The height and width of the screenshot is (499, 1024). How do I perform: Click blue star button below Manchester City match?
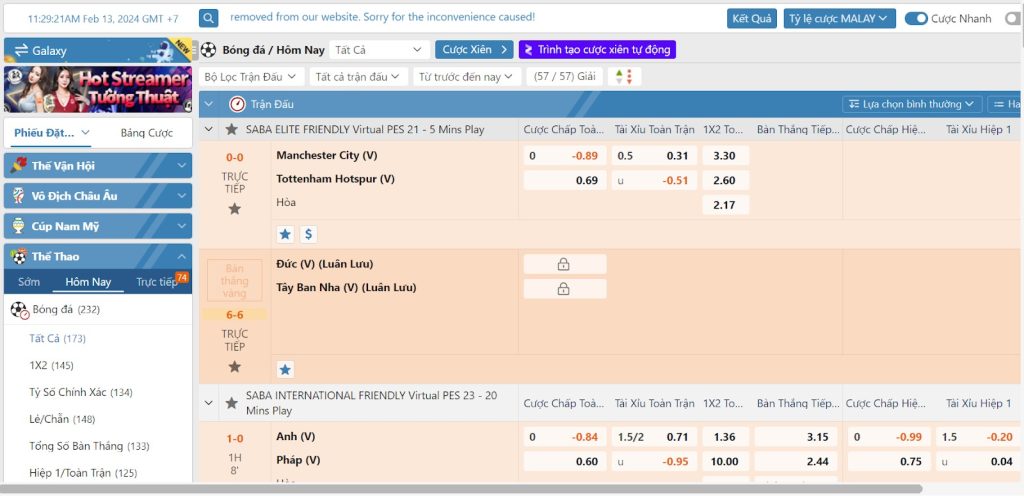[285, 234]
